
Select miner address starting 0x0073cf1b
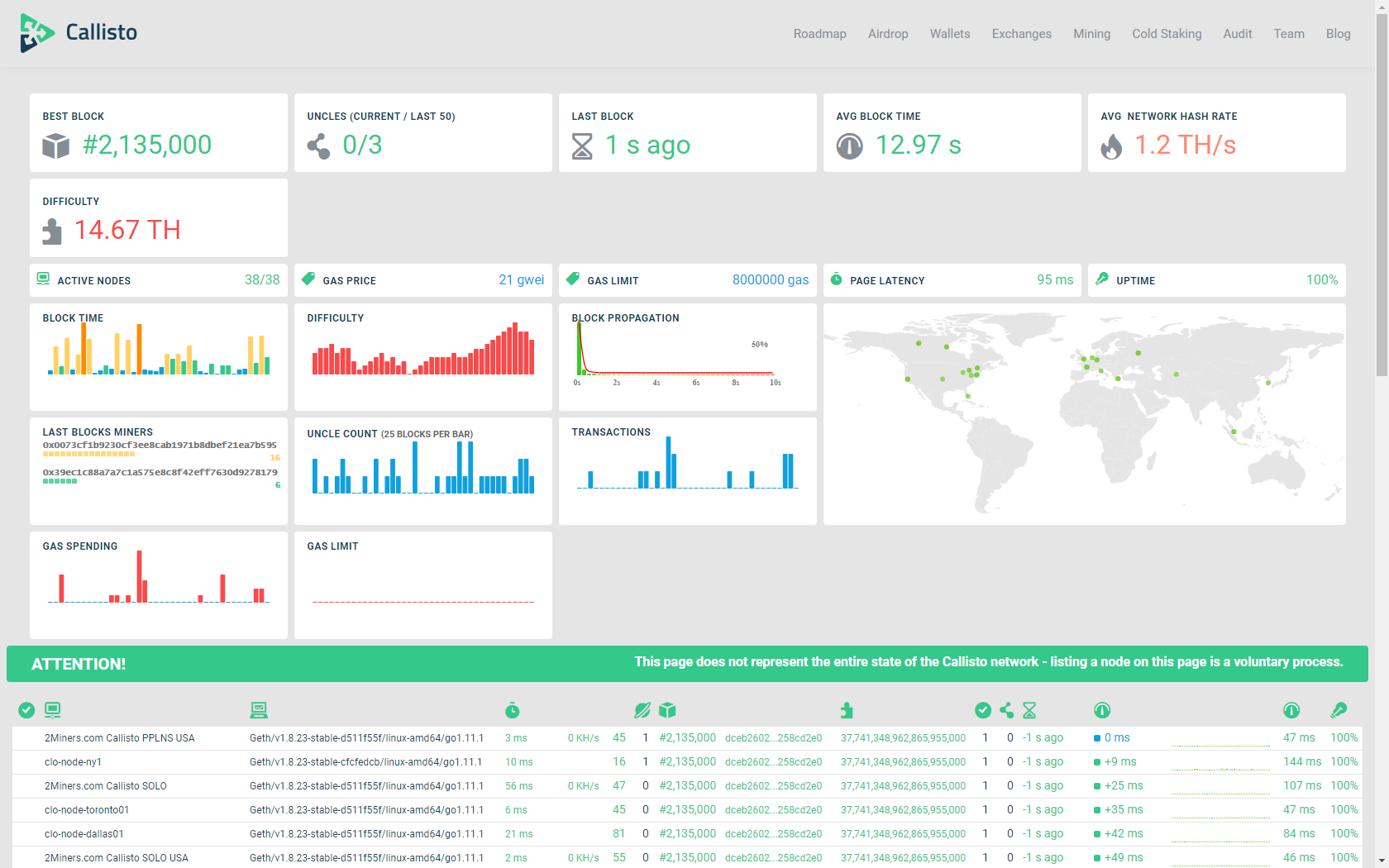coord(160,445)
